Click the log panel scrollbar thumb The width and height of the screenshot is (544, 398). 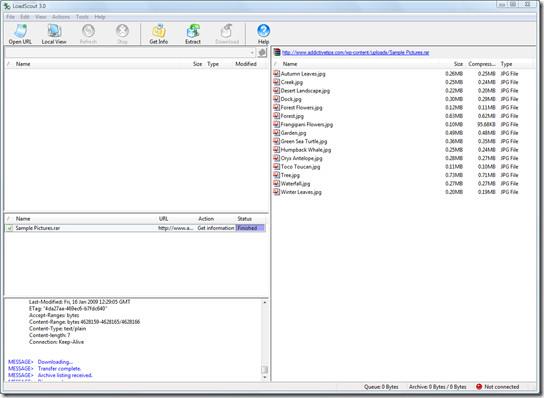pyautogui.click(x=265, y=370)
